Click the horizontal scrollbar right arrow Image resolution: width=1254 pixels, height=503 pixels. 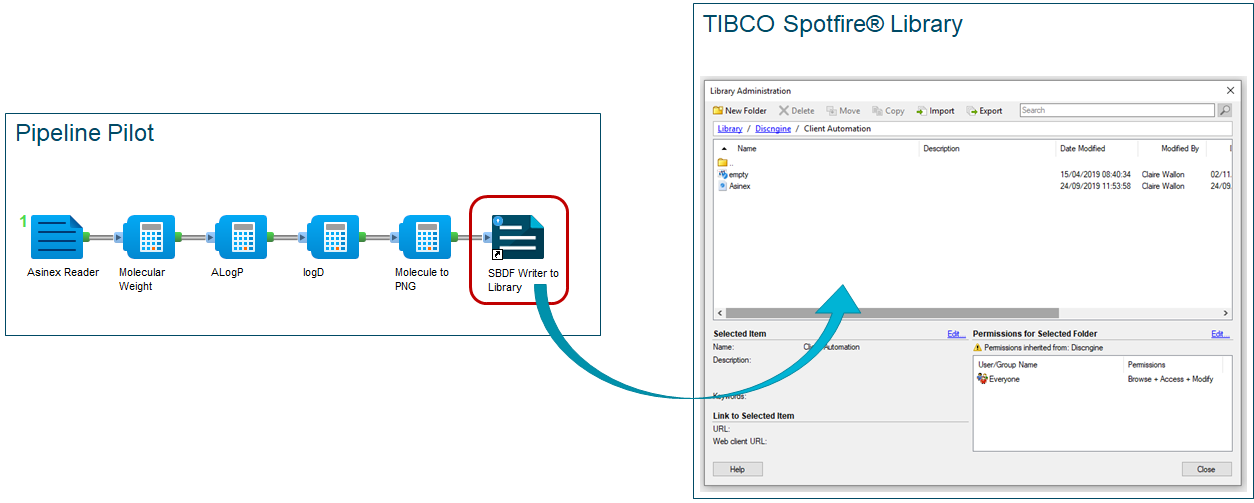pyautogui.click(x=1226, y=313)
